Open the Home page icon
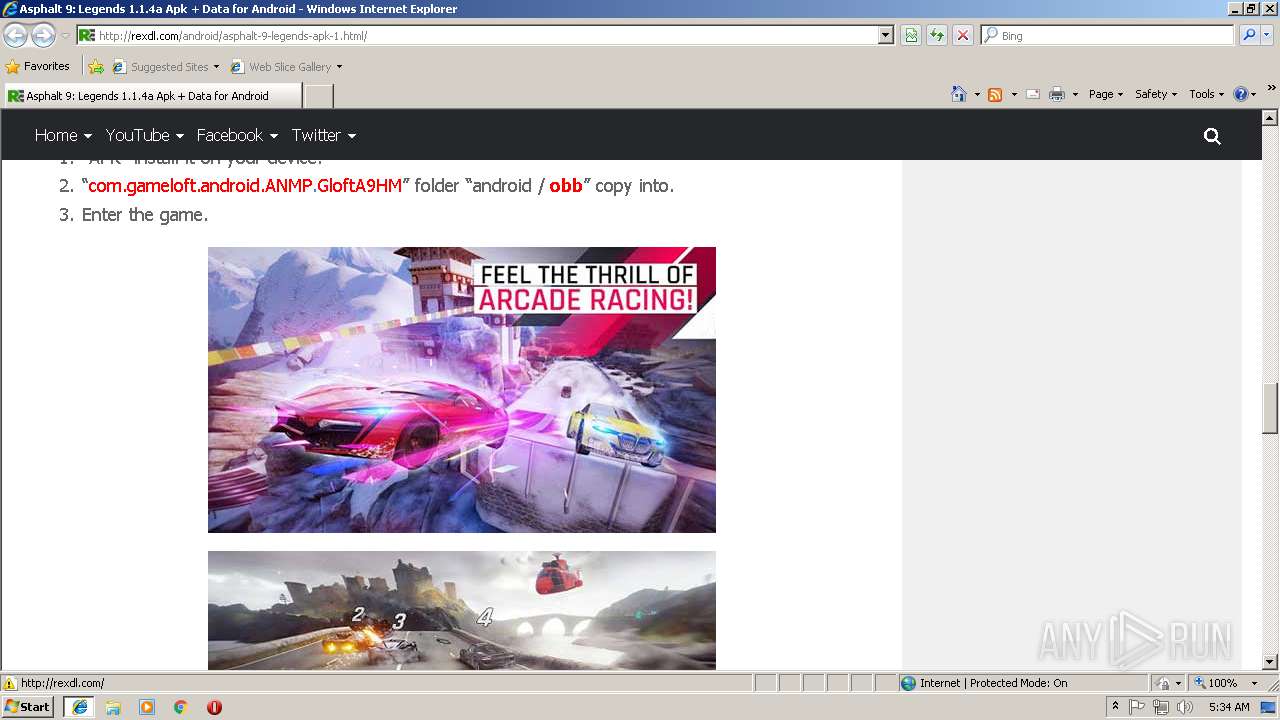This screenshot has height=720, width=1280. (958, 94)
